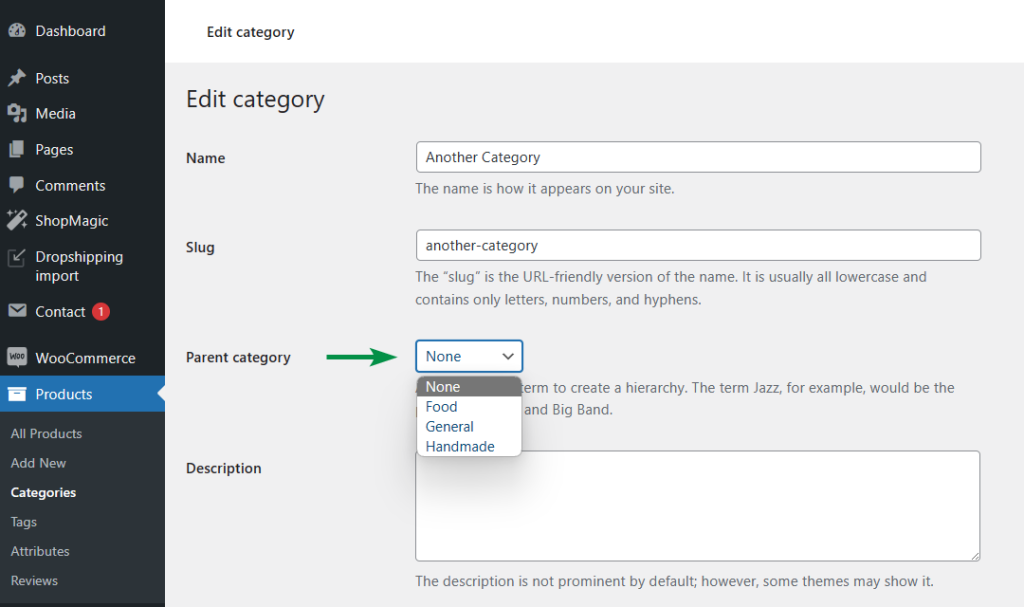Open the Attributes page link
1024x607 pixels.
pyautogui.click(x=40, y=551)
